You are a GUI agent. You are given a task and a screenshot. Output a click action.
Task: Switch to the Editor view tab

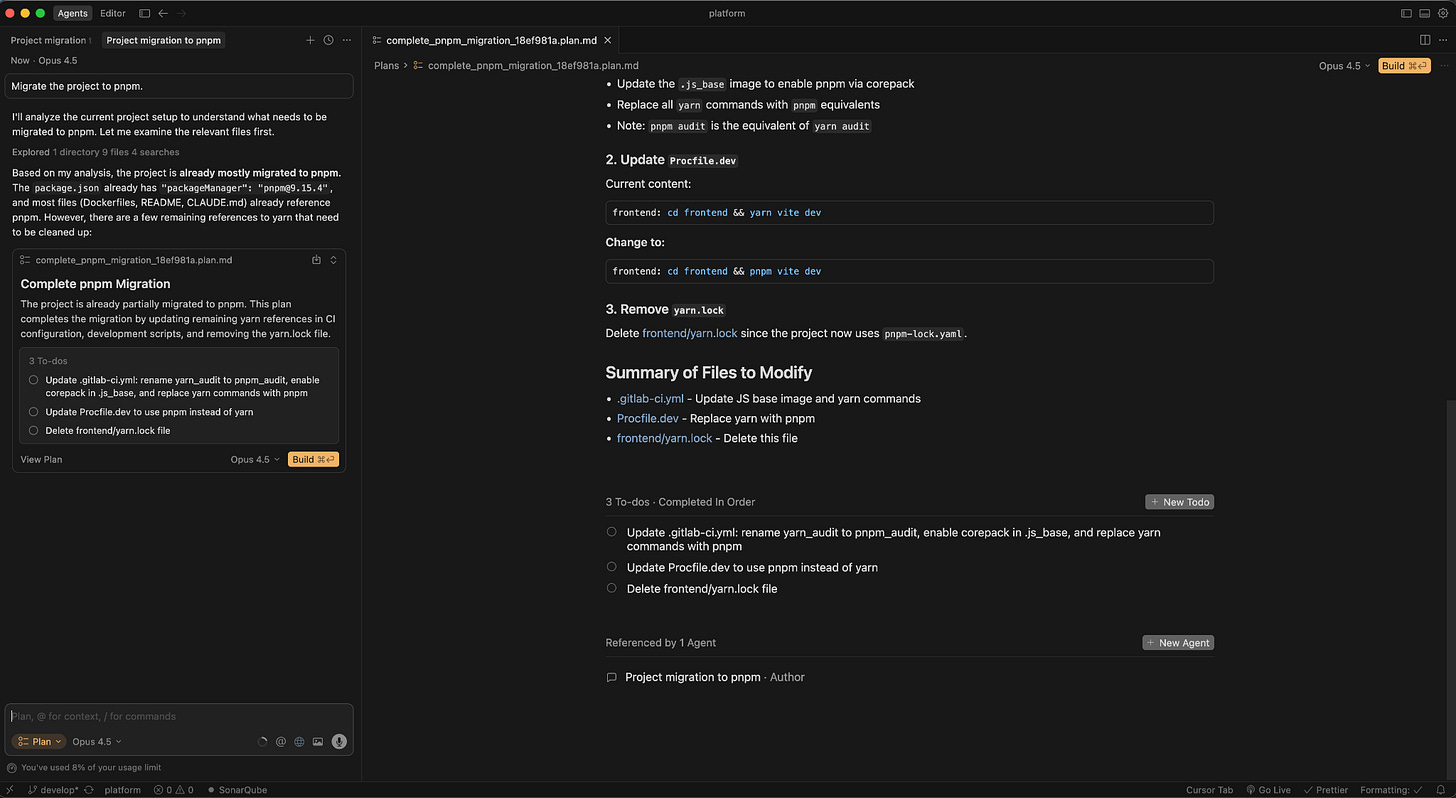click(113, 13)
